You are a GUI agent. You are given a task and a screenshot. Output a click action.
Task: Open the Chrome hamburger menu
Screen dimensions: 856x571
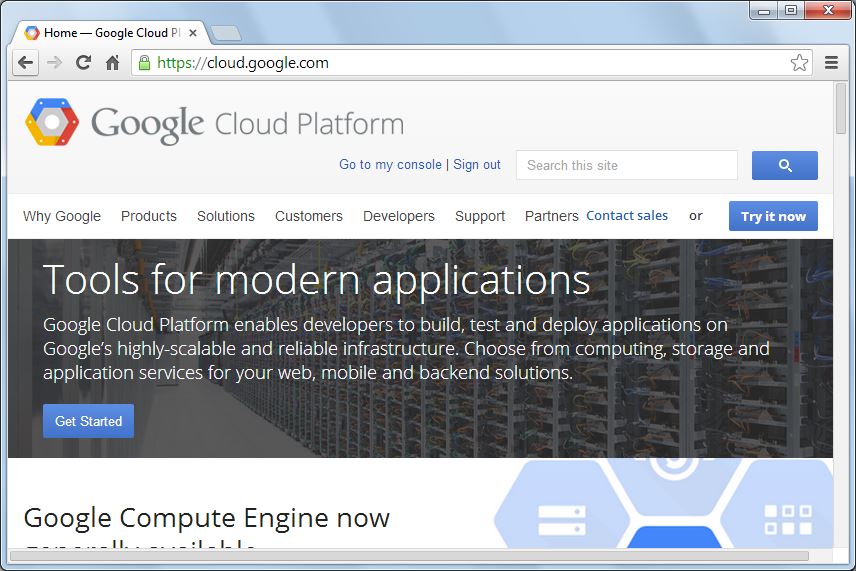tap(831, 63)
